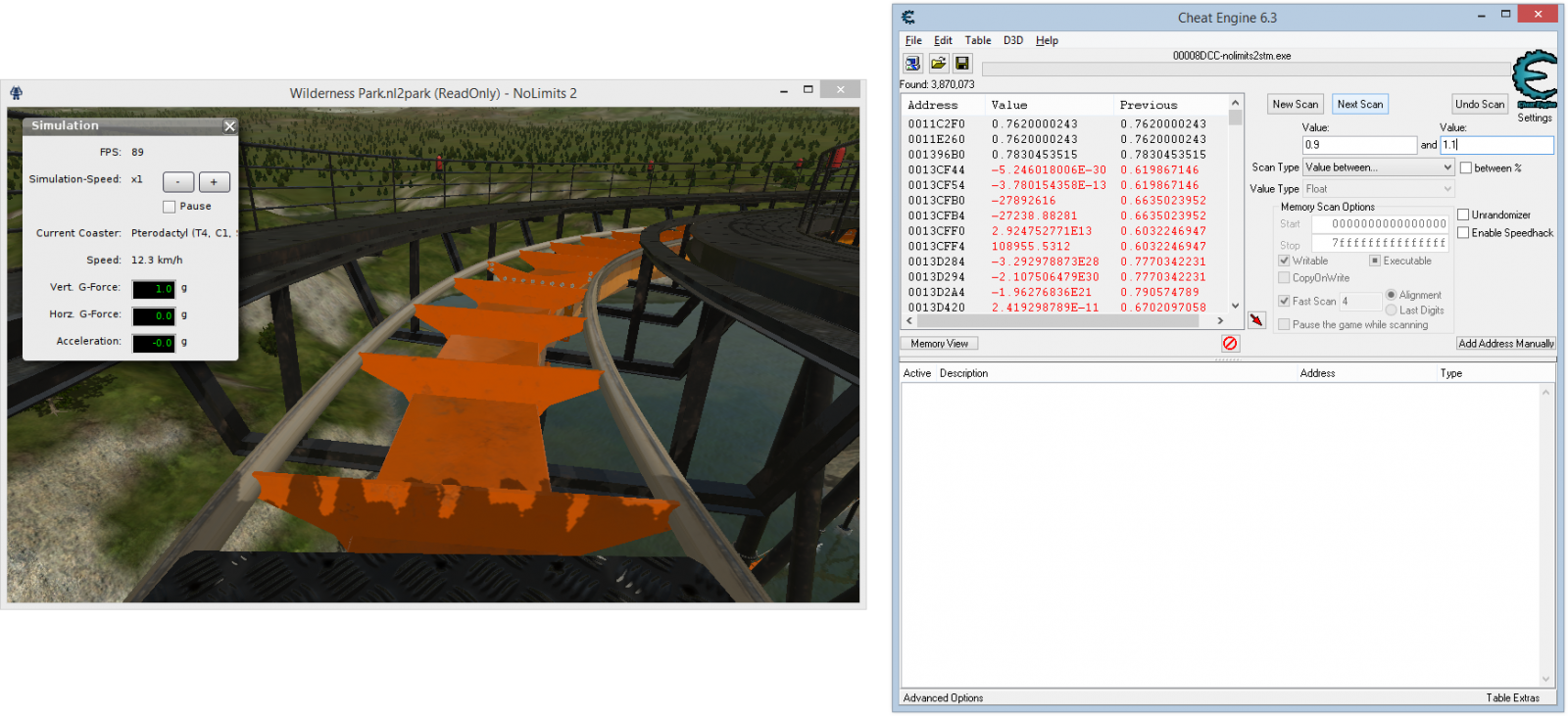1568x716 pixels.
Task: Expand the Scan Type dropdown
Action: coord(1377,167)
